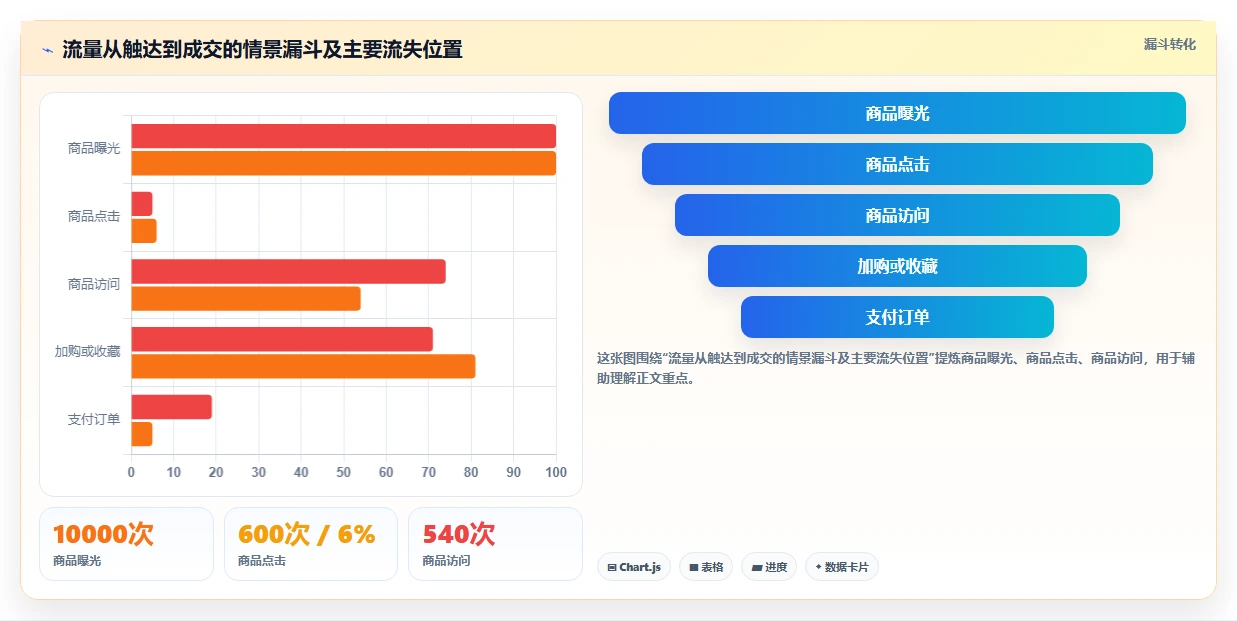Click the orange bar for 商品访问

click(246, 298)
